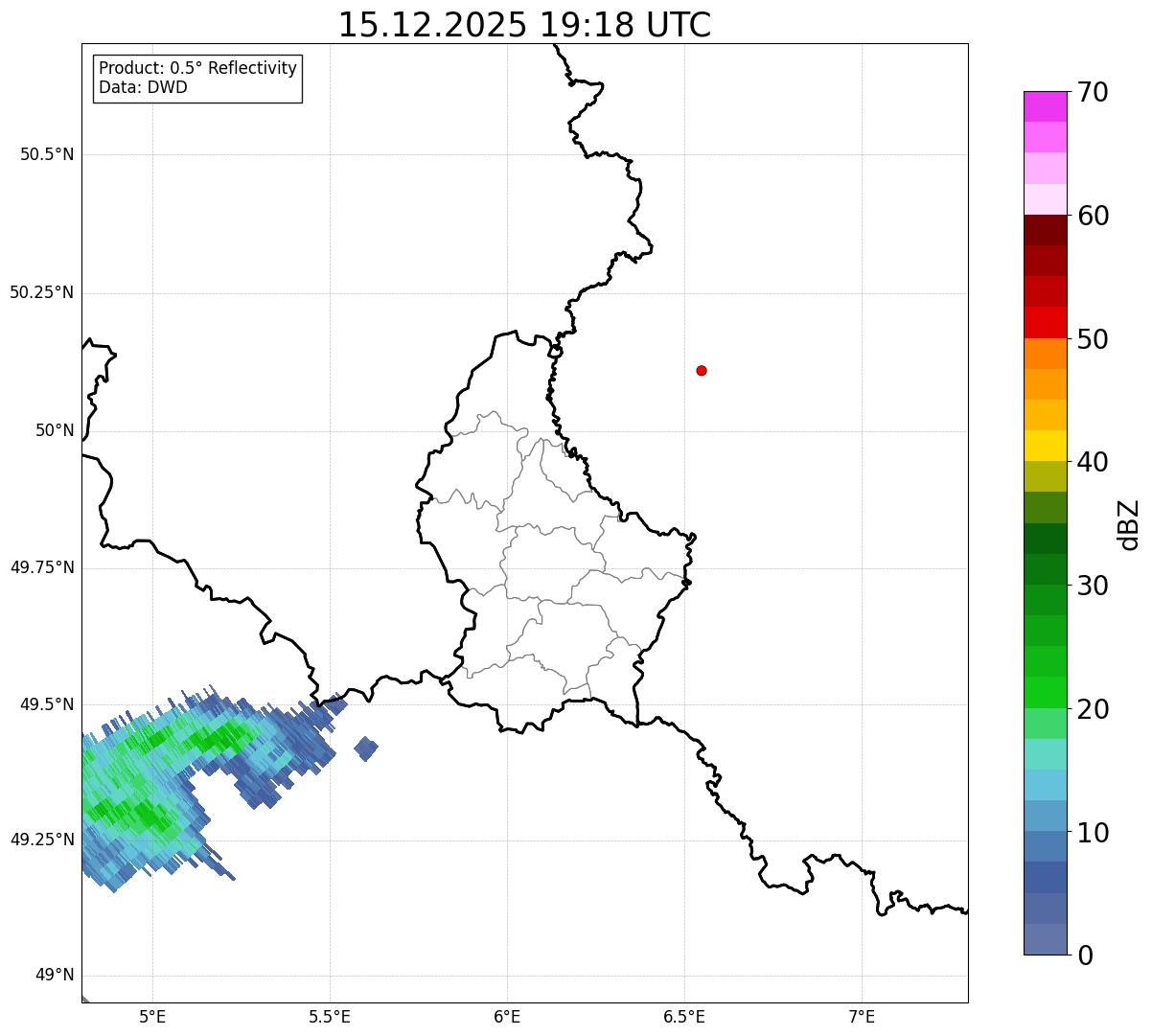Click the 5°E longitude label
This screenshot has width=1152, height=1036.
coord(152,1016)
